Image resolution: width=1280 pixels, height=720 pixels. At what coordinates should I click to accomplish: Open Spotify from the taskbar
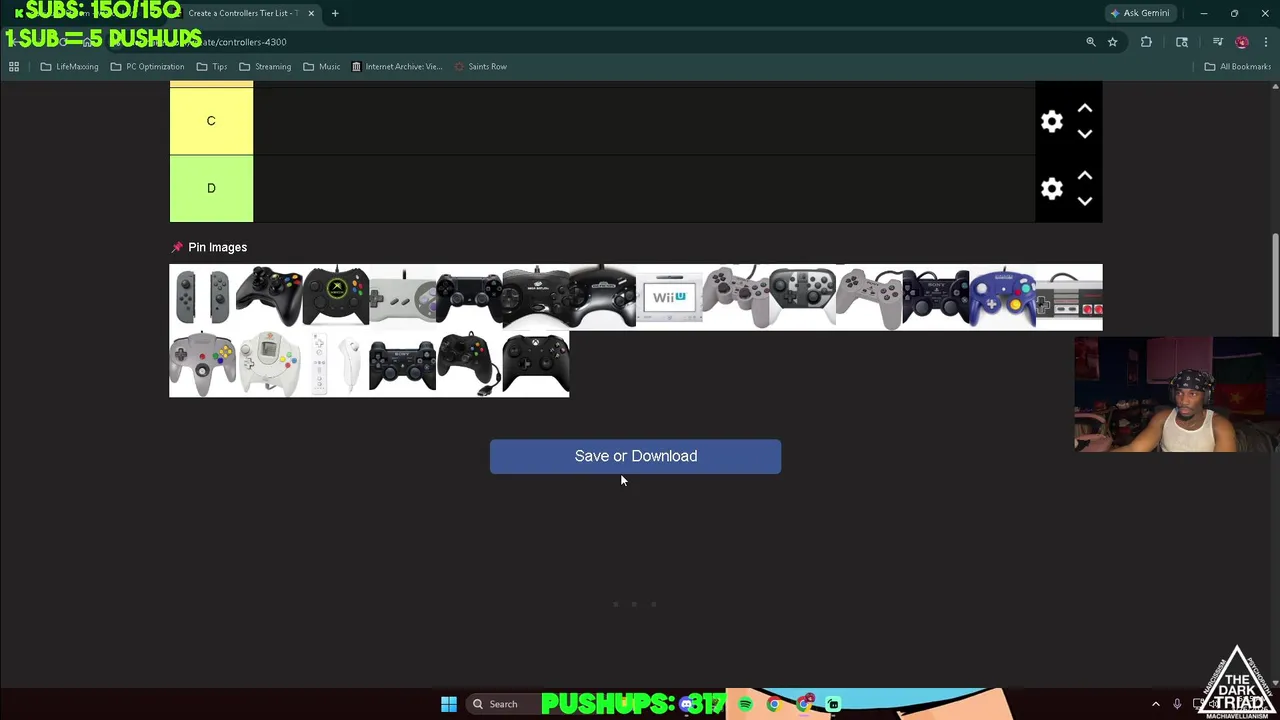coord(745,704)
